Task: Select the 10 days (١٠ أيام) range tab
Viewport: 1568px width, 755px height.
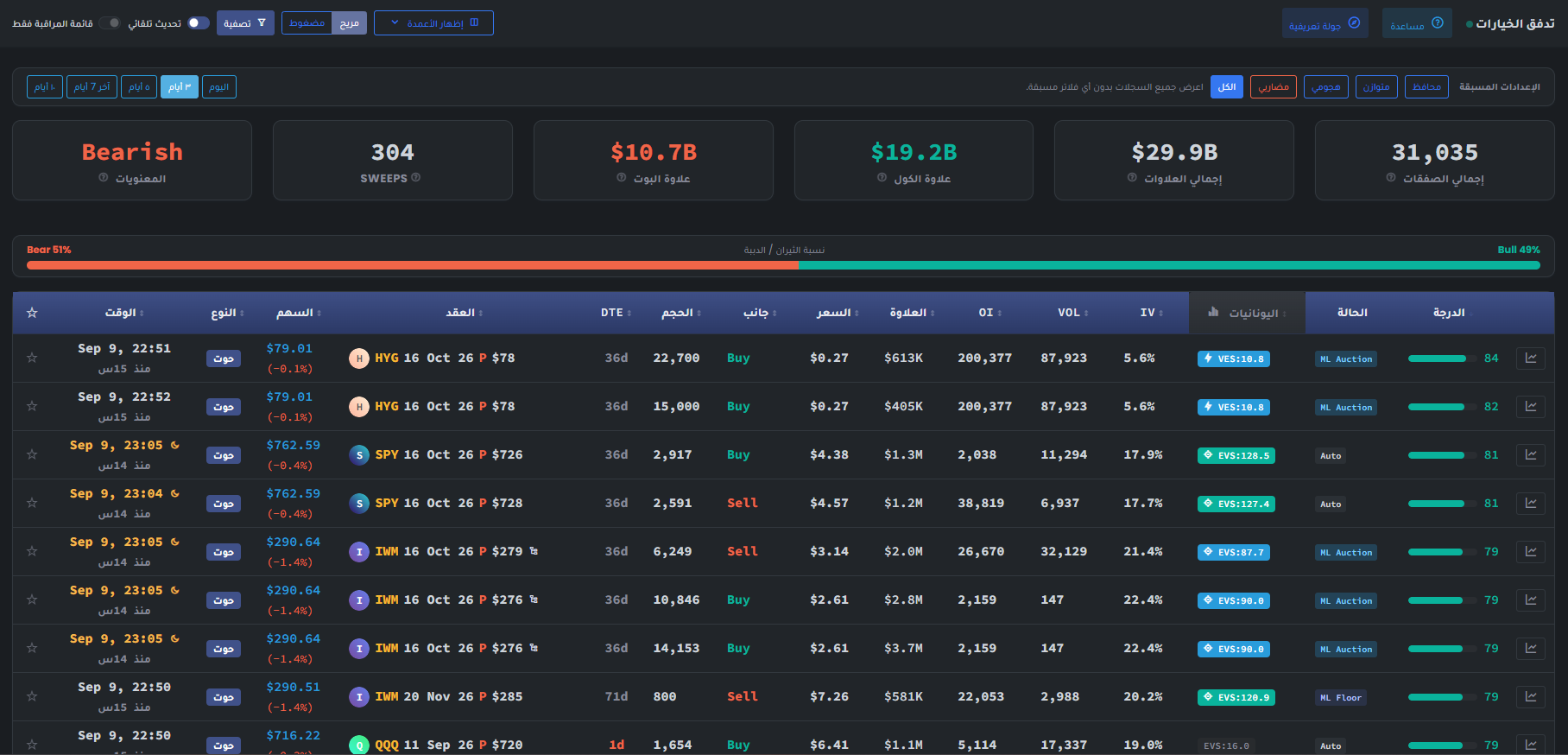Action: pos(45,87)
